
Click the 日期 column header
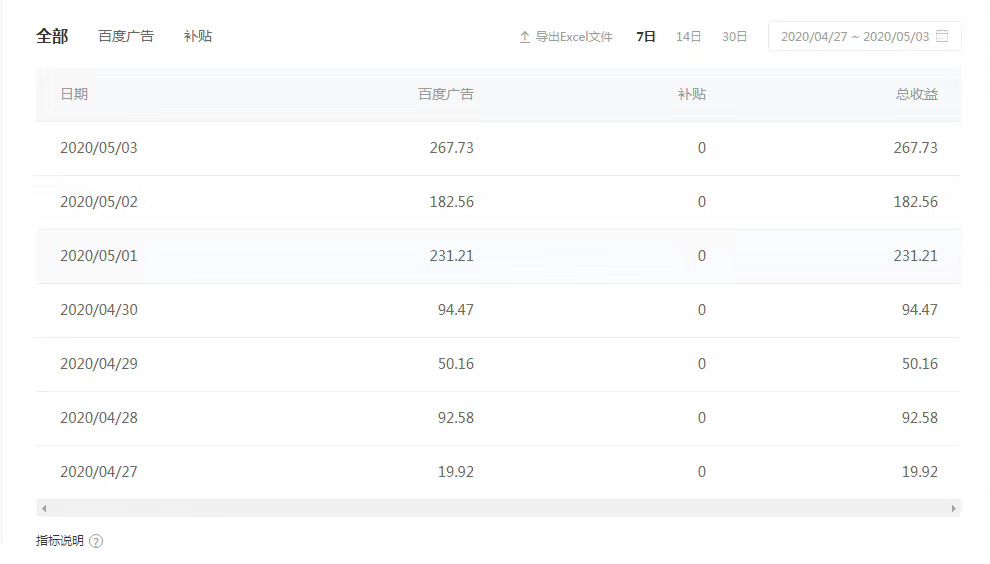[x=74, y=94]
